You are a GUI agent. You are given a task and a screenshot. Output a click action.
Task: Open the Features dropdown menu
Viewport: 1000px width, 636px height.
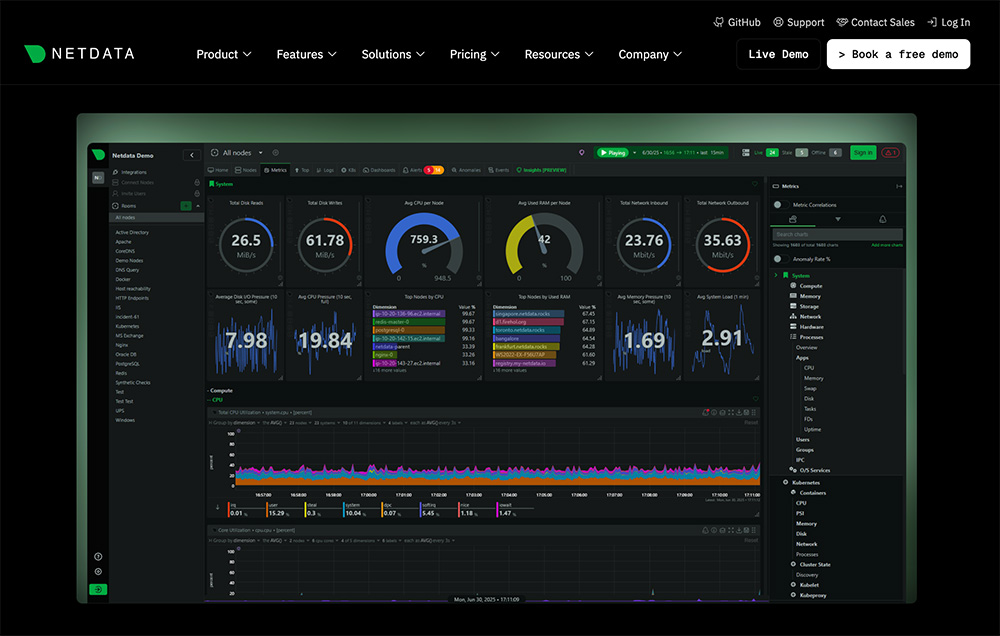pyautogui.click(x=306, y=54)
